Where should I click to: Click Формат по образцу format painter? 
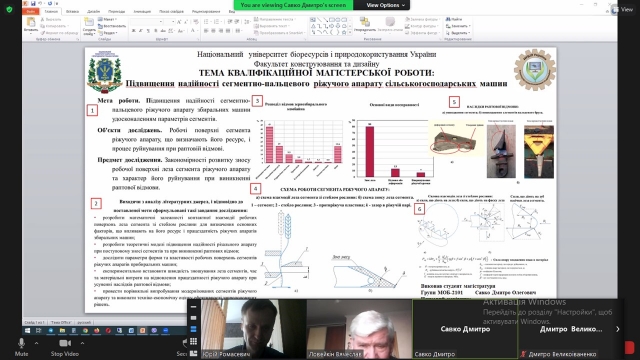(59, 33)
